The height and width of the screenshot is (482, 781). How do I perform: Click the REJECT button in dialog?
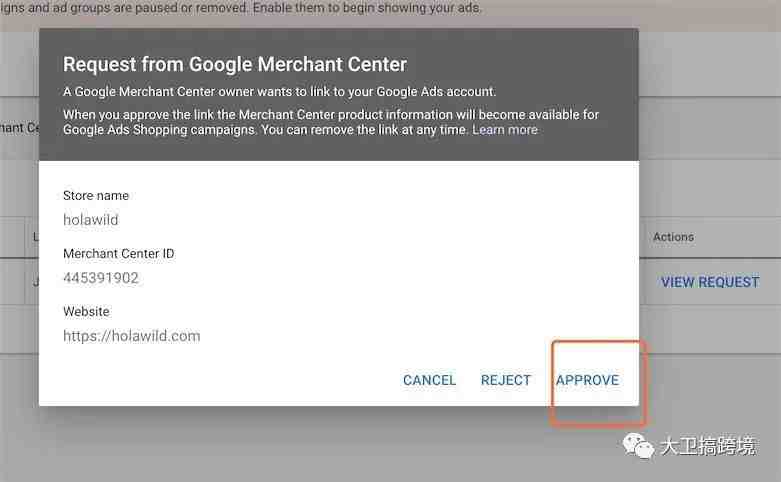click(506, 380)
